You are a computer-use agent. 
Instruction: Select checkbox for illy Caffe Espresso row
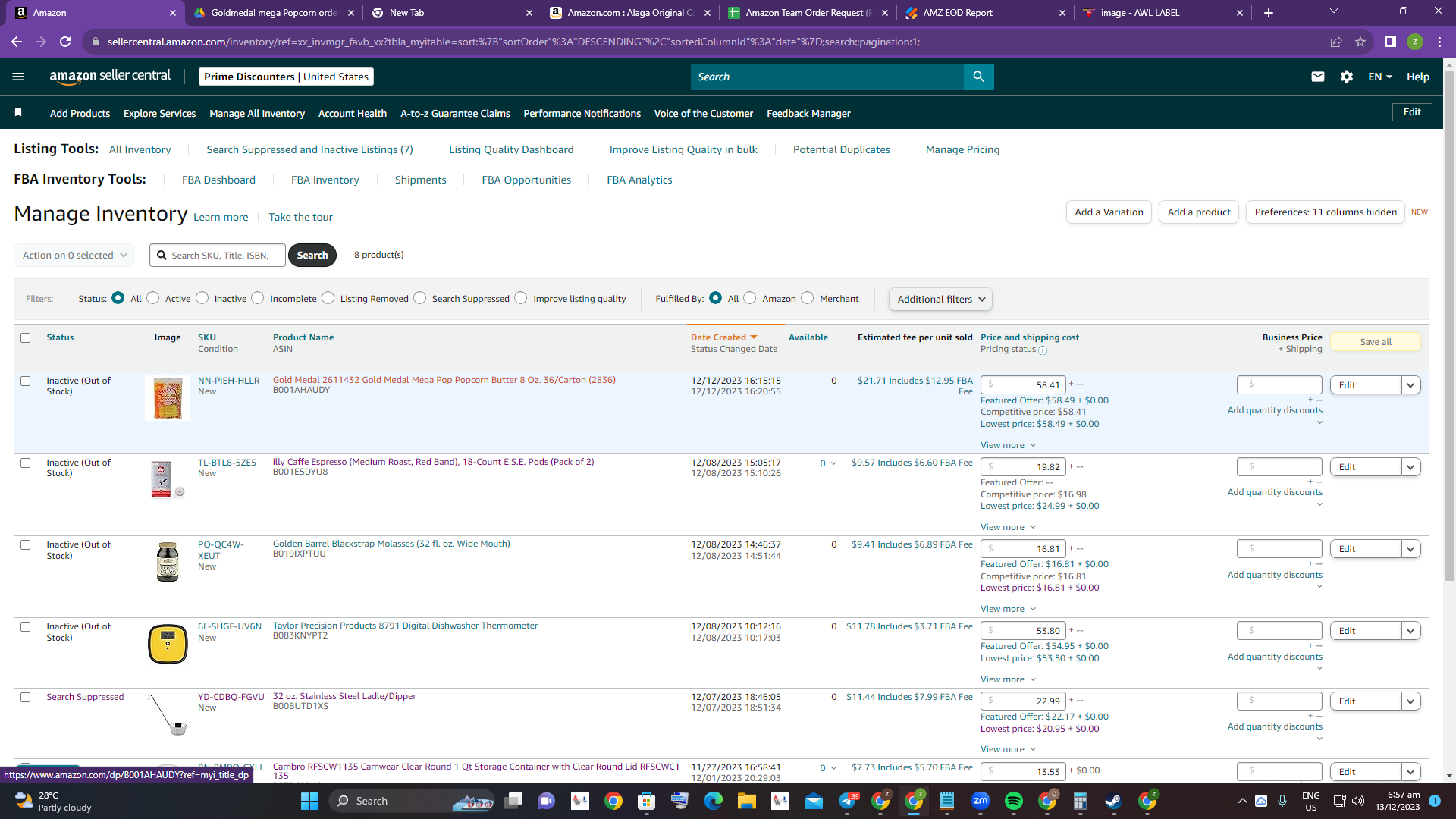pyautogui.click(x=26, y=463)
